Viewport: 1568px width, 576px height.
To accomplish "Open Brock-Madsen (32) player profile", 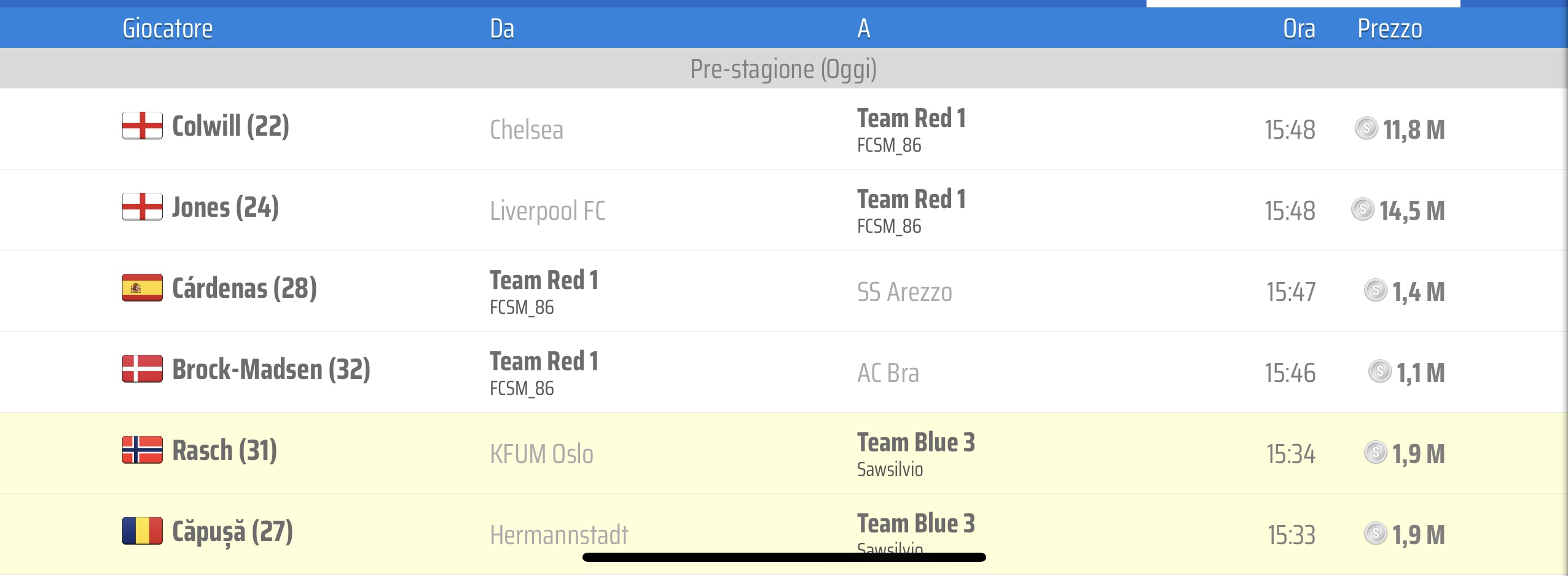I will point(271,370).
